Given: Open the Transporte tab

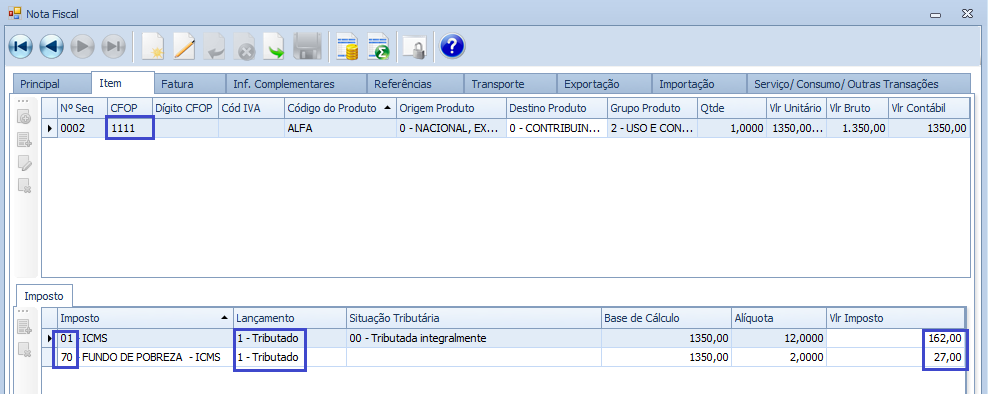Looking at the screenshot, I should coord(510,84).
